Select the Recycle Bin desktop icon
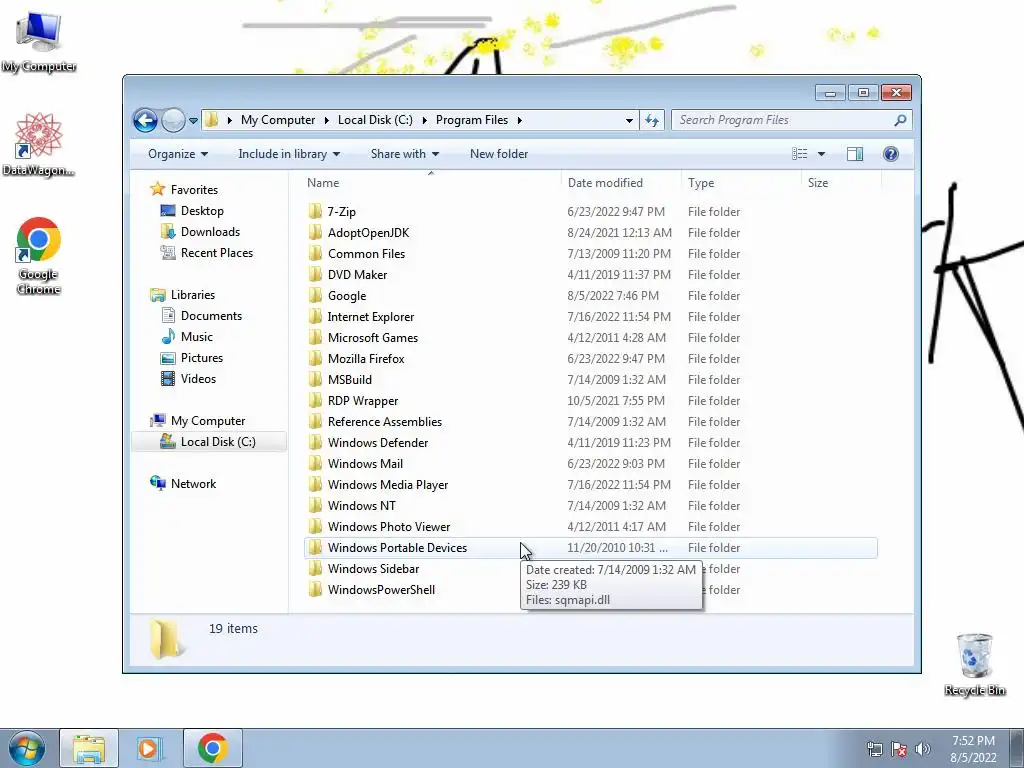 click(974, 664)
